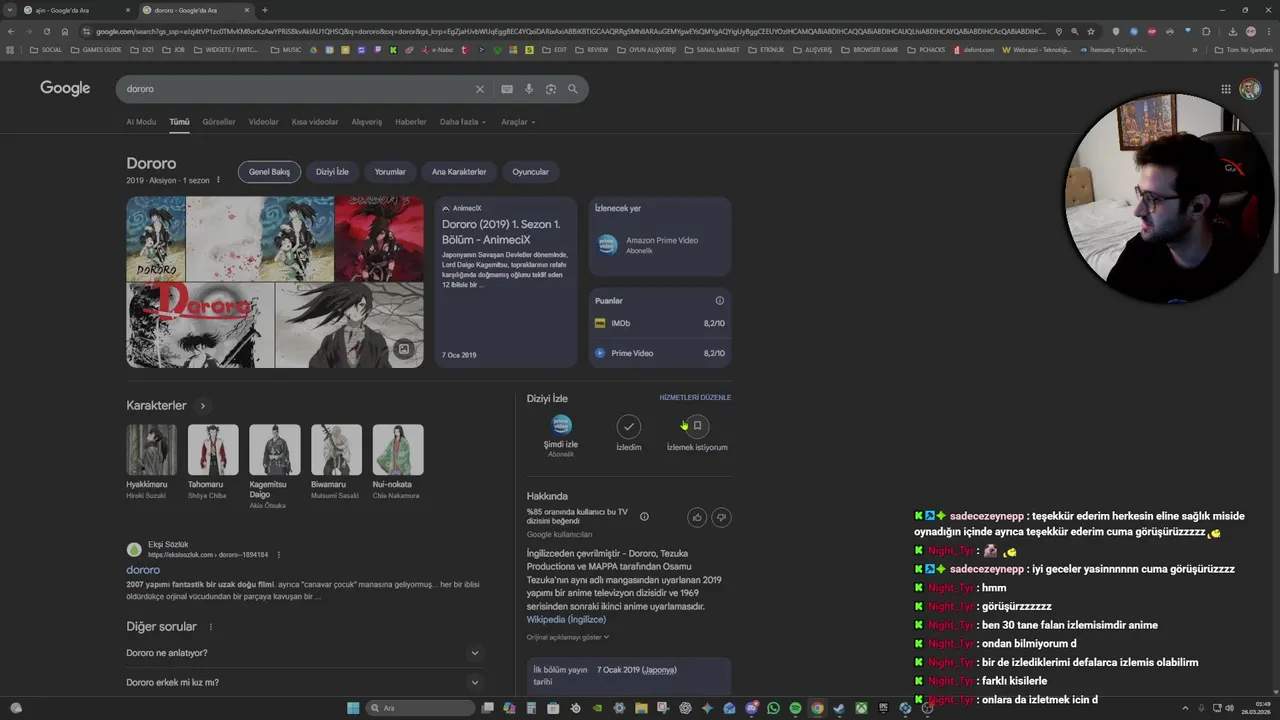Open Xbox app from the taskbar
The width and height of the screenshot is (1280, 720).
(861, 708)
